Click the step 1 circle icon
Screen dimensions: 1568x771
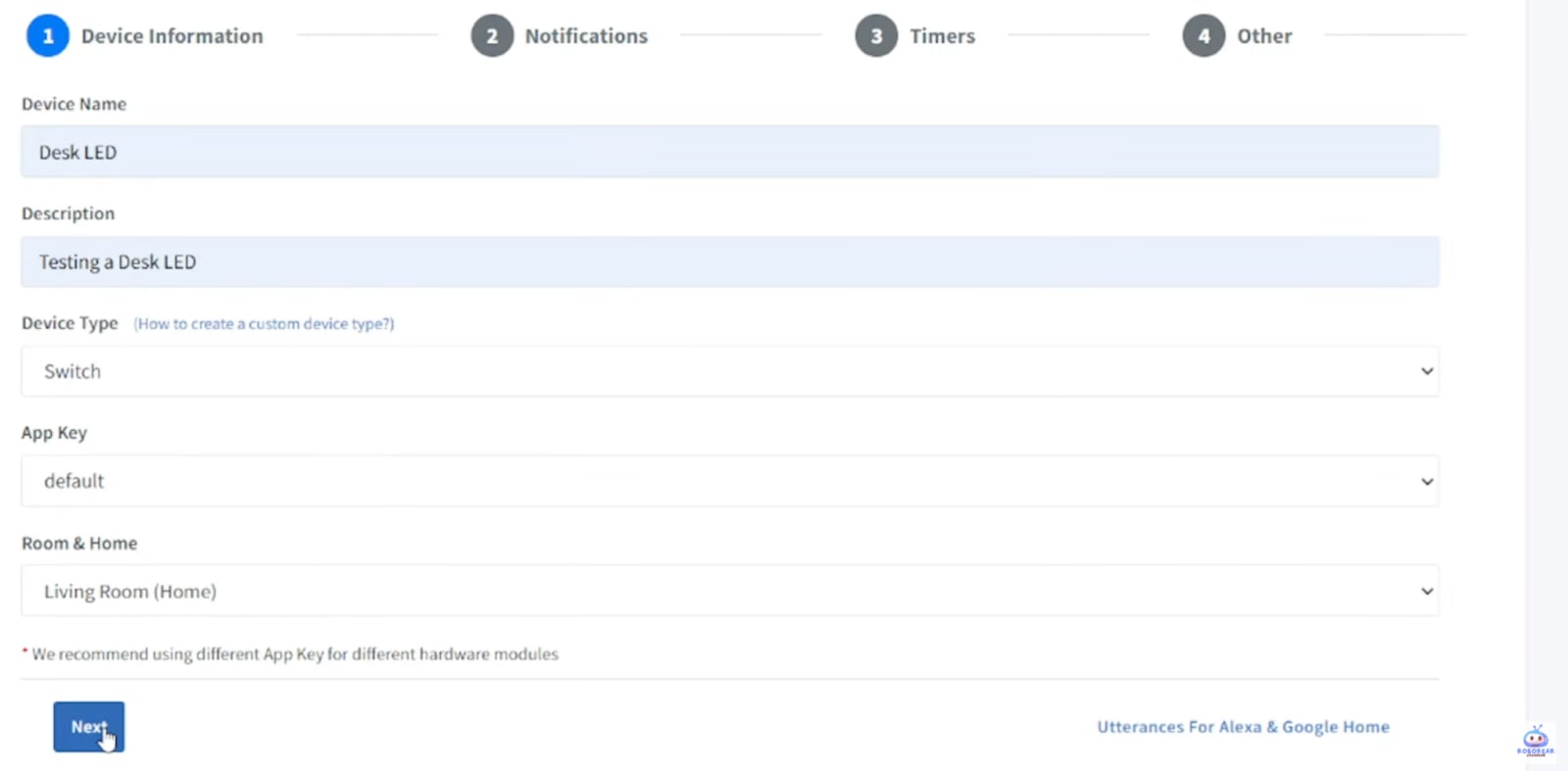47,36
